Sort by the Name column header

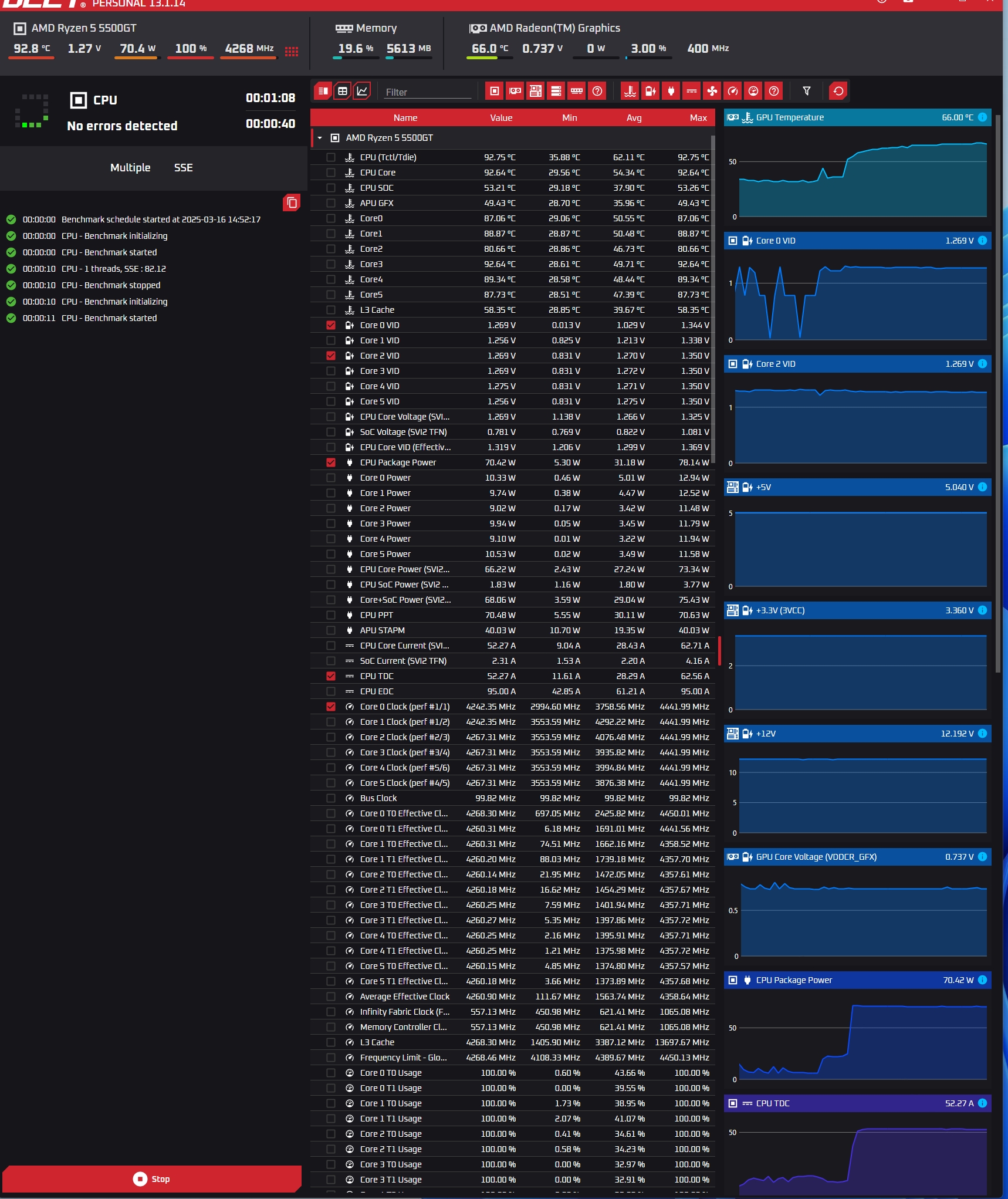(x=405, y=118)
